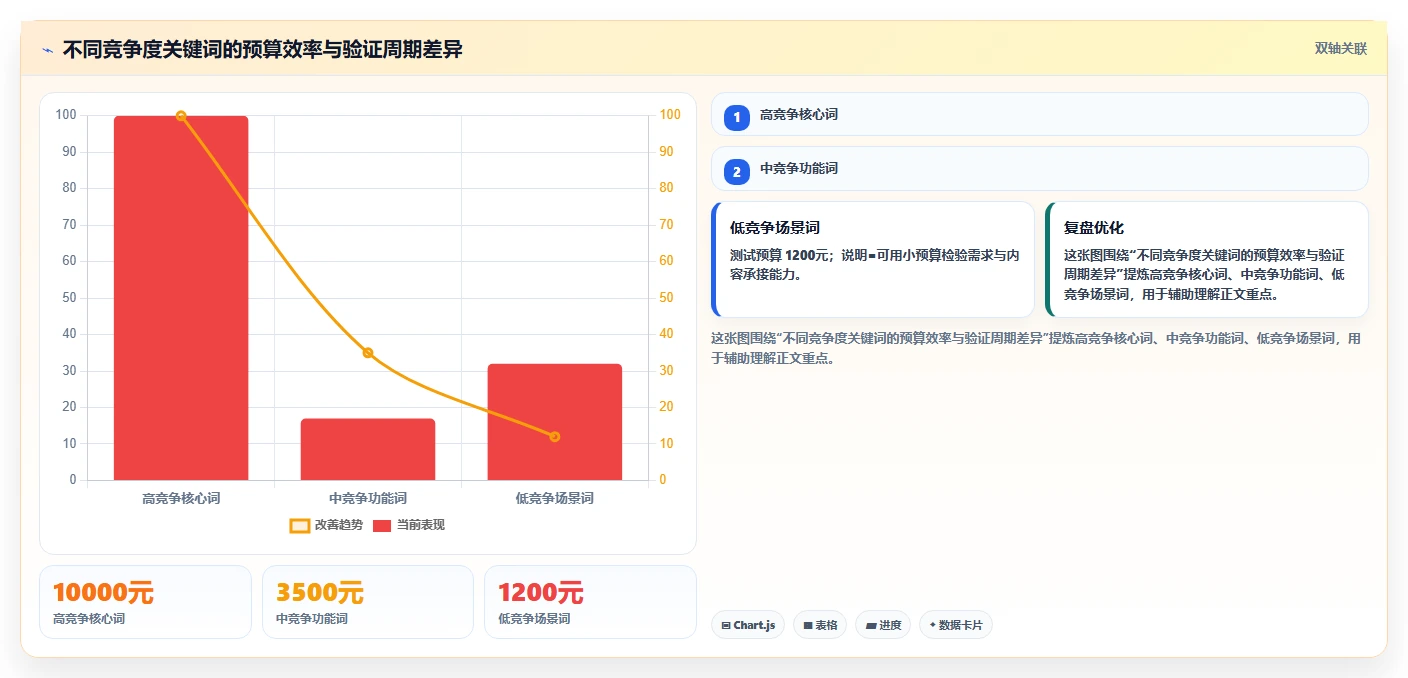
Task: Click the red bar for 高竞争核心词
Action: click(181, 298)
